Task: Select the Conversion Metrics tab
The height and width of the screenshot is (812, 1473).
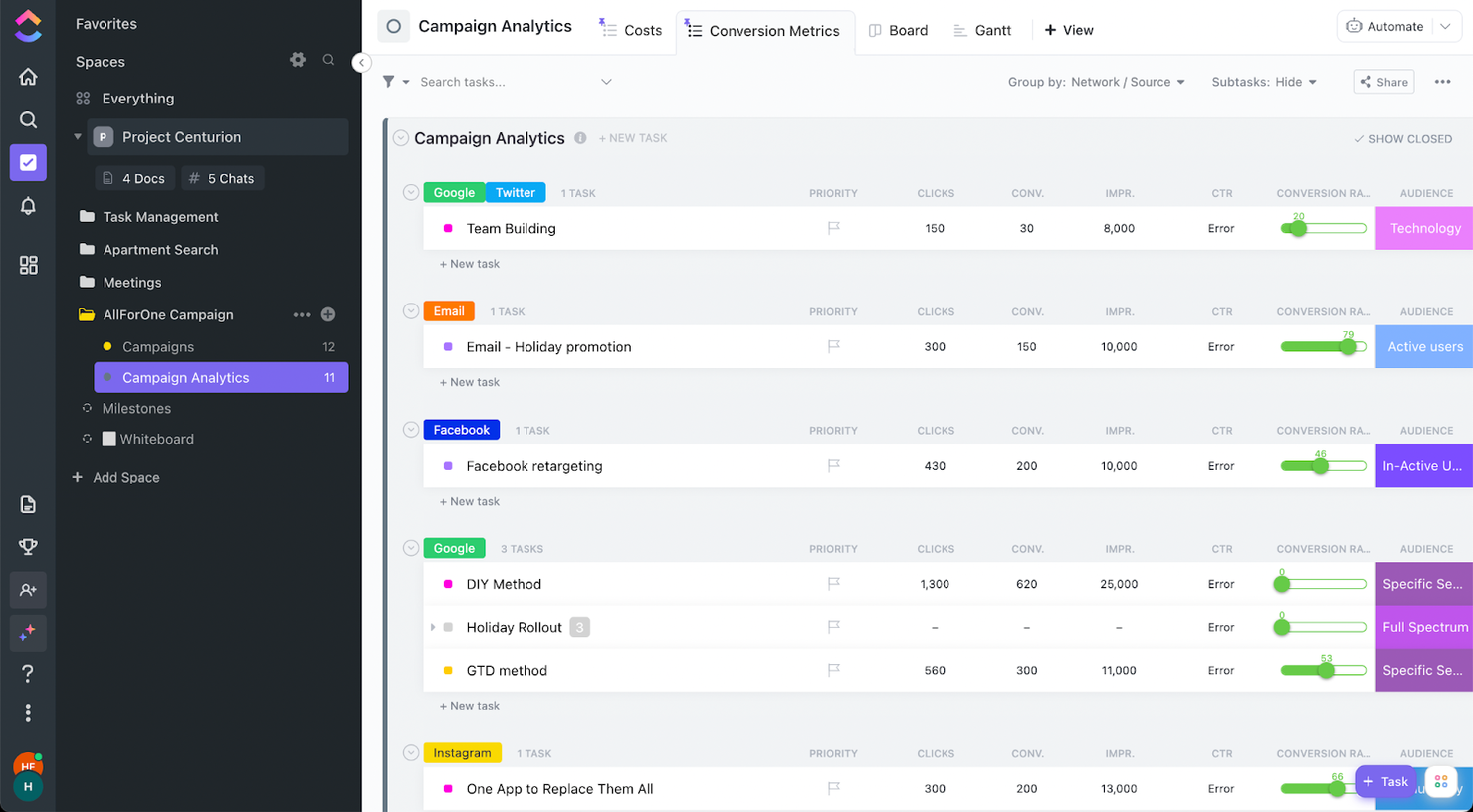Action: (764, 31)
